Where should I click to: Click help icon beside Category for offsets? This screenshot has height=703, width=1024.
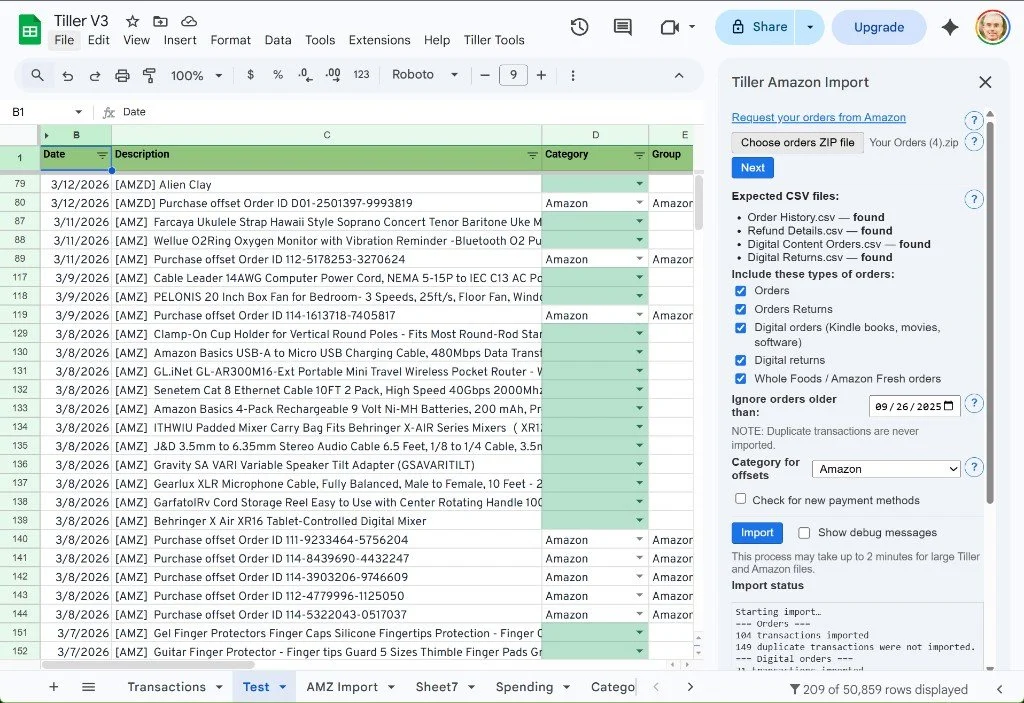pos(974,467)
